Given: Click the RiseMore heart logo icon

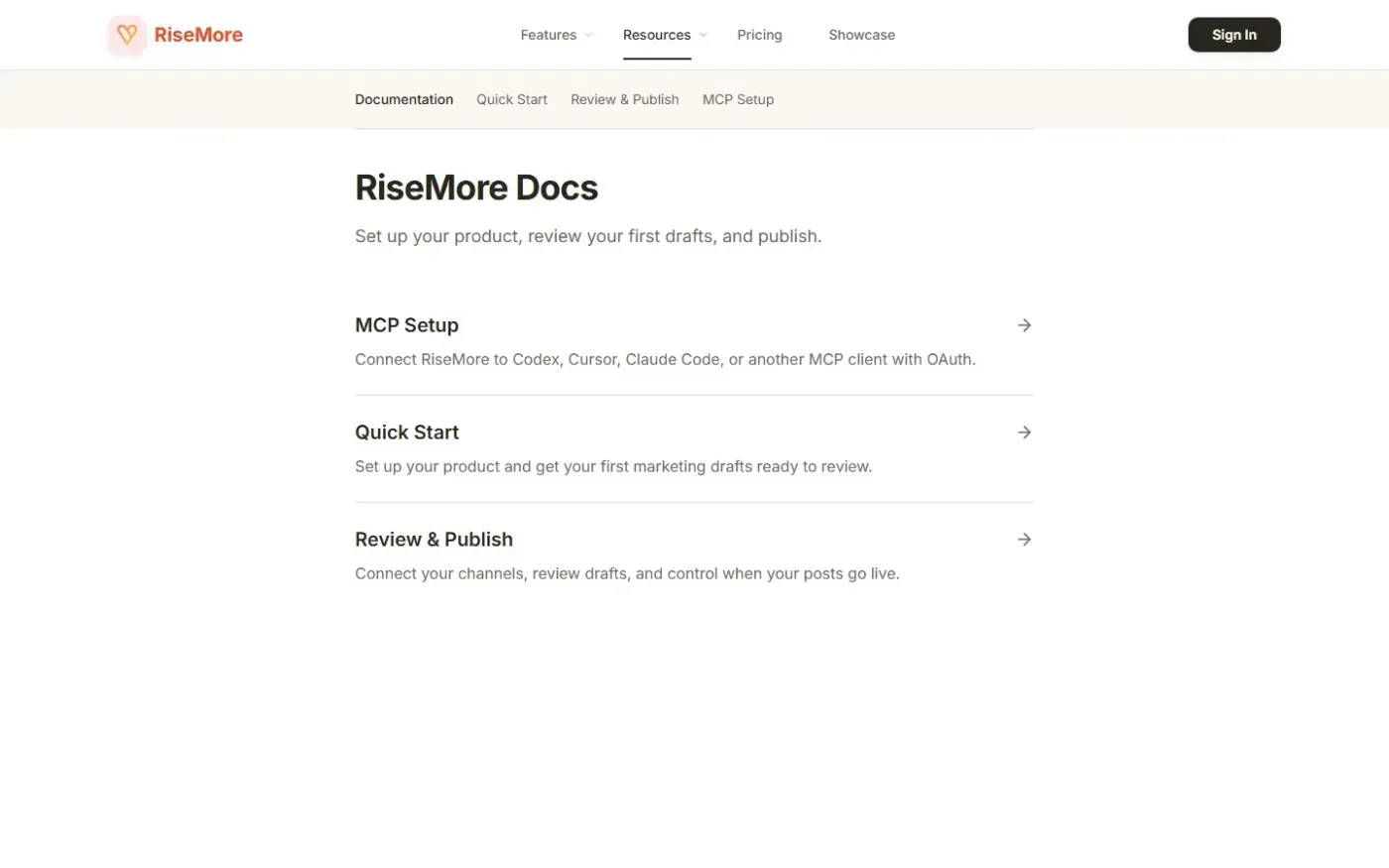Looking at the screenshot, I should 127,35.
